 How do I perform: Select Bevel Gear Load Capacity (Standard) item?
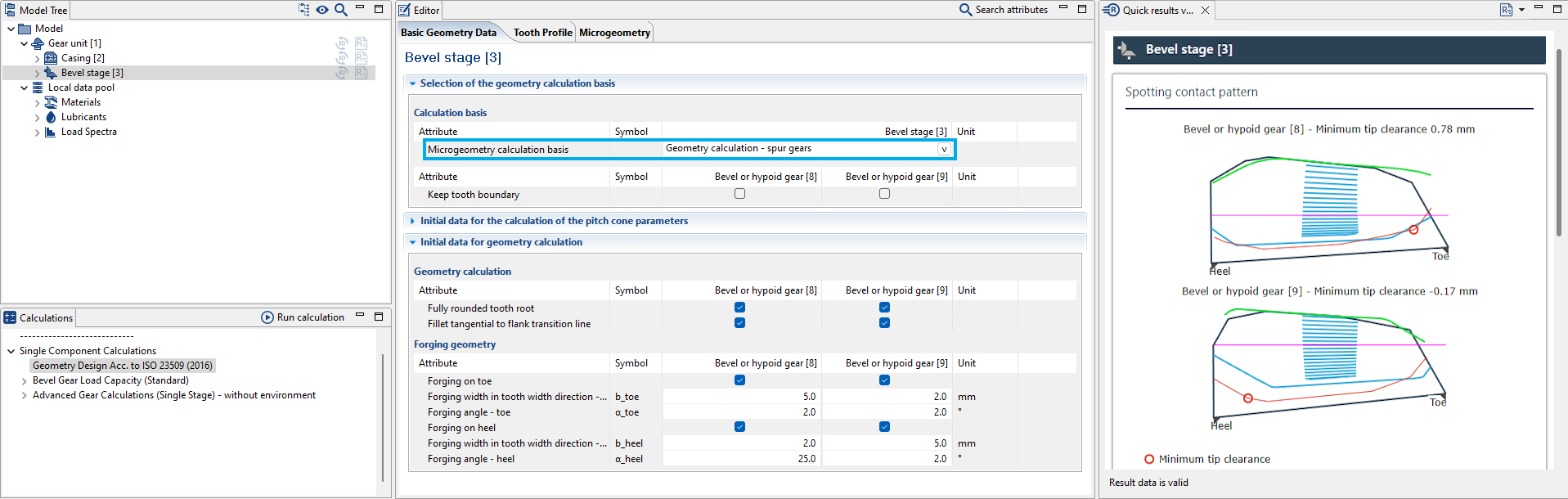click(x=110, y=380)
